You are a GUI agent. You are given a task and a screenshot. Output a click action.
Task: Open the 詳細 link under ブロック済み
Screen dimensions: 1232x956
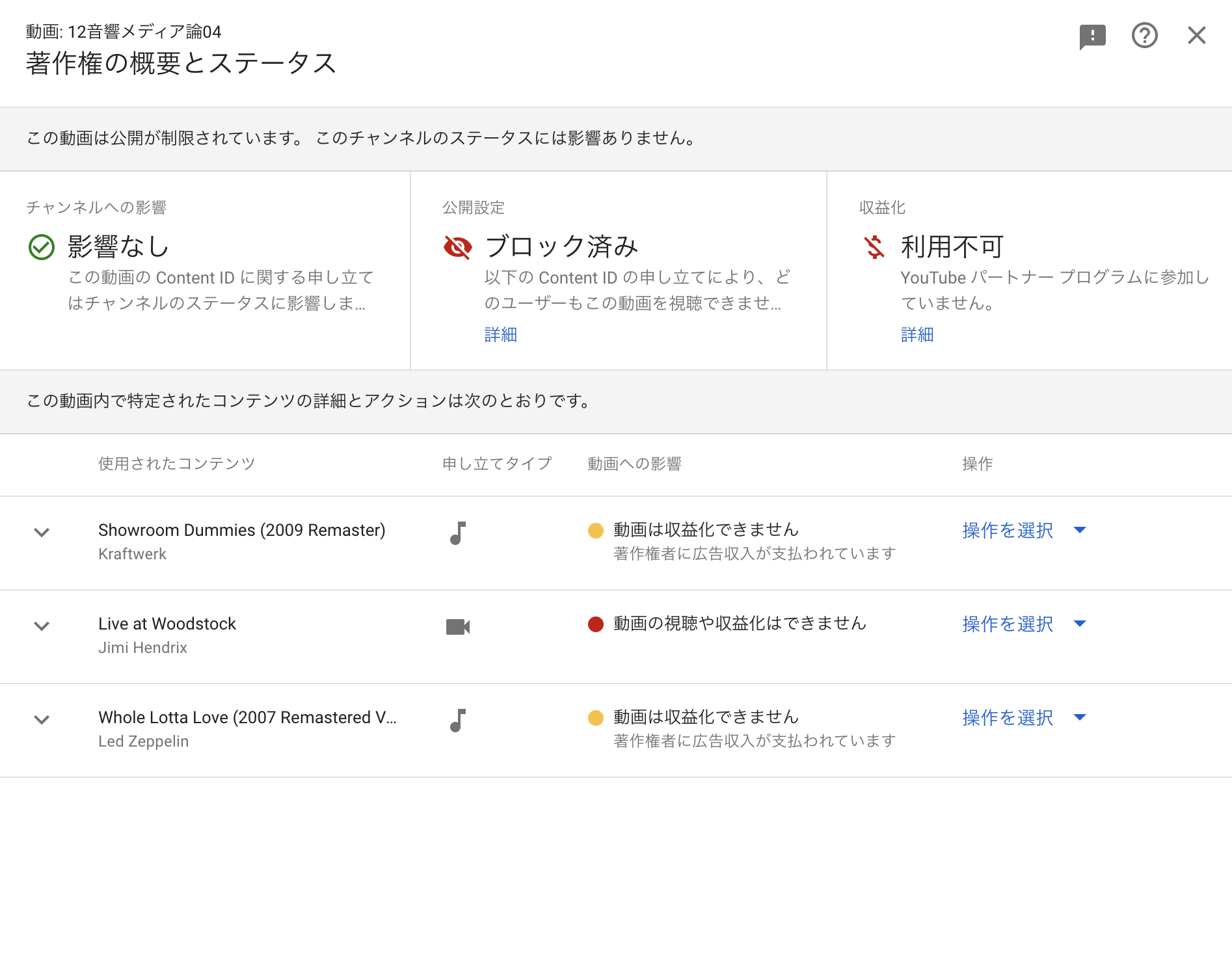coord(500,335)
